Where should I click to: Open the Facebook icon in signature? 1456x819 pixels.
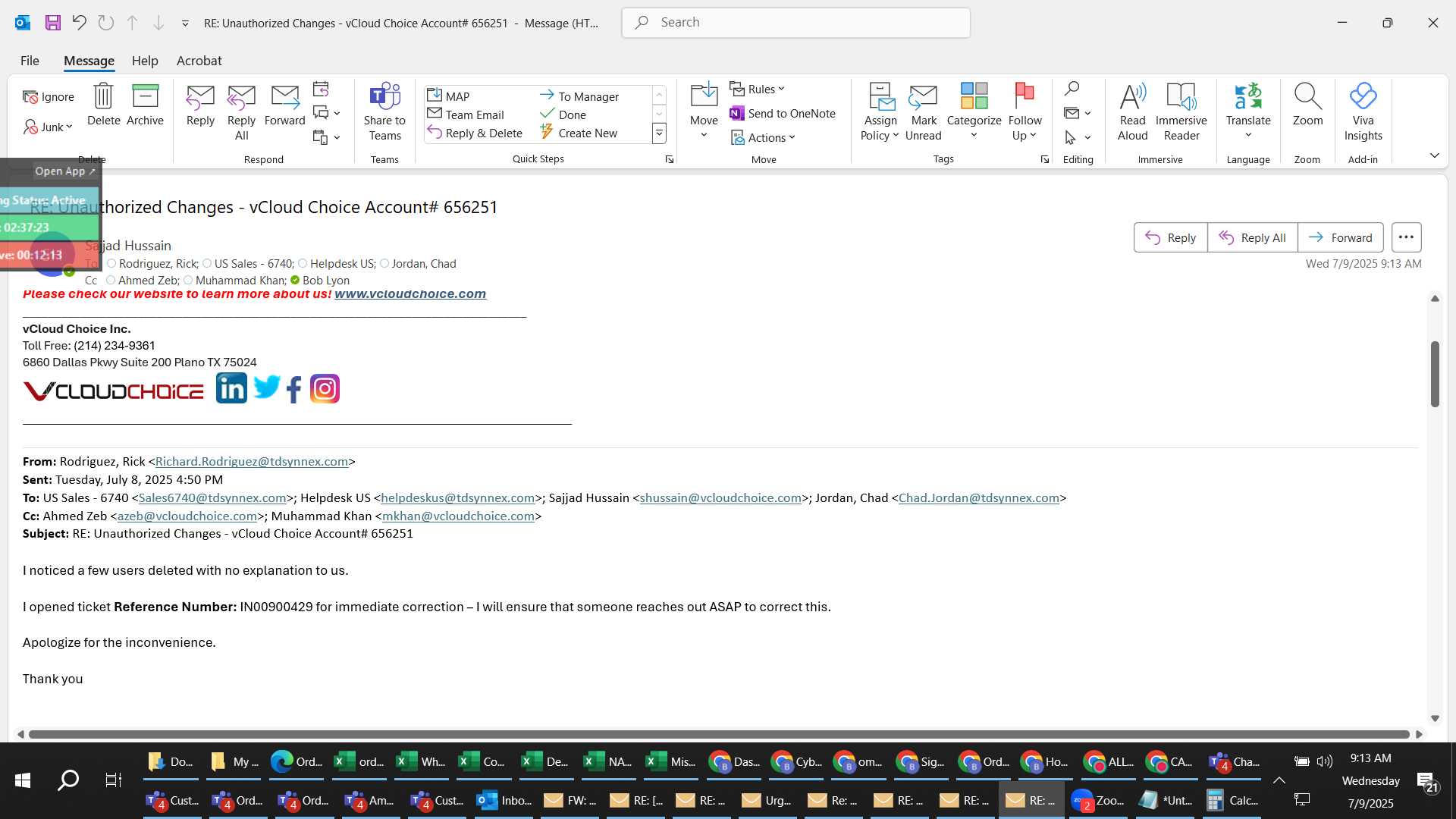294,389
